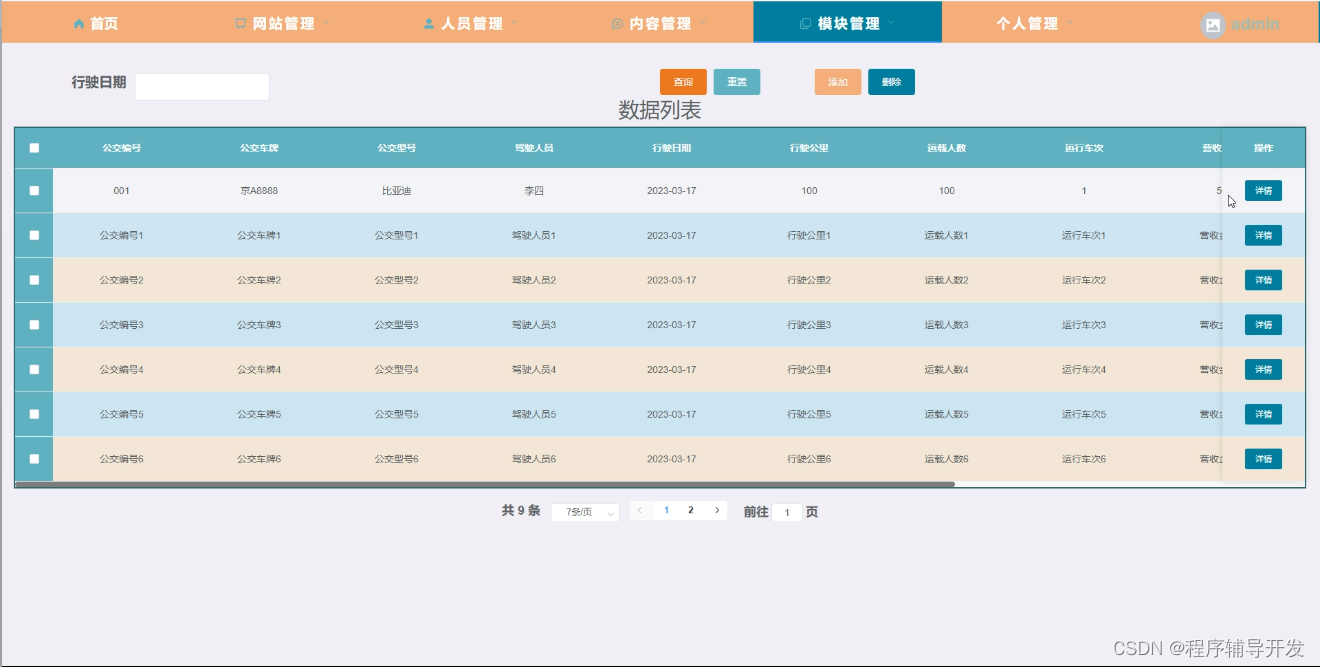Click the 操作 column header
The image size is (1320, 667).
(x=1263, y=148)
